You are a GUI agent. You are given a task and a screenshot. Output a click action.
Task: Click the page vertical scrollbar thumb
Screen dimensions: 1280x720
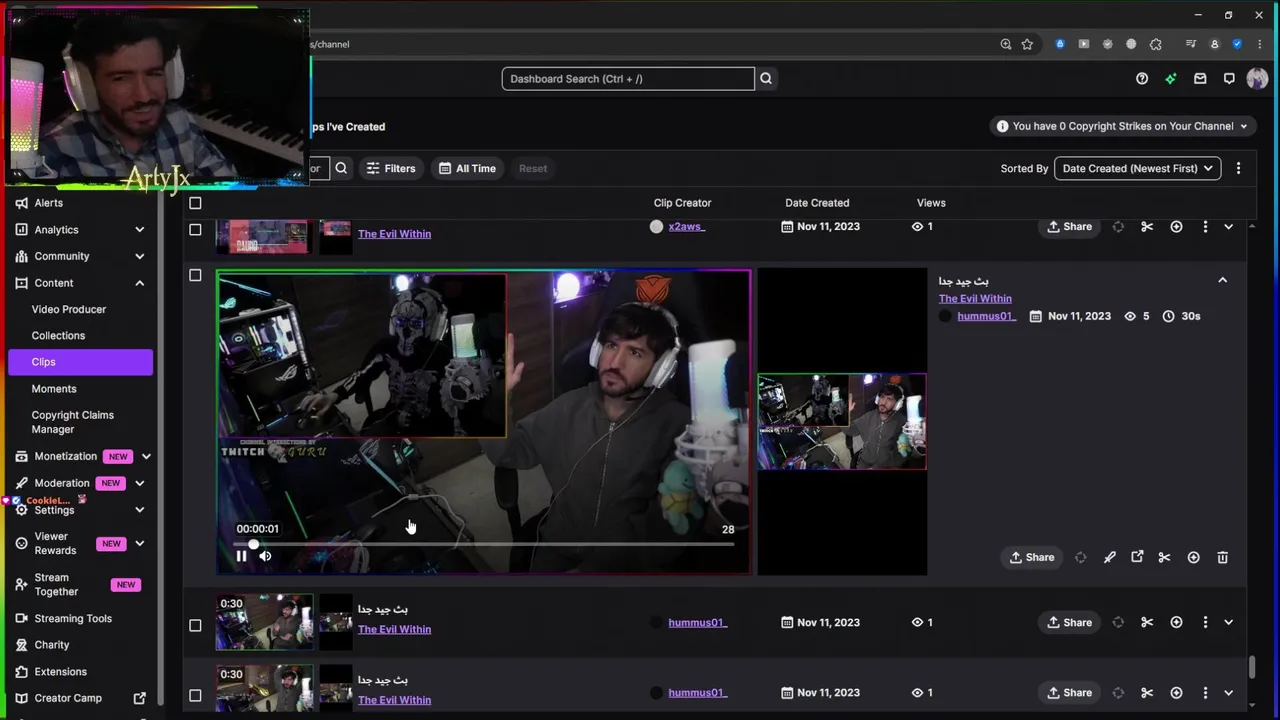click(x=1252, y=668)
